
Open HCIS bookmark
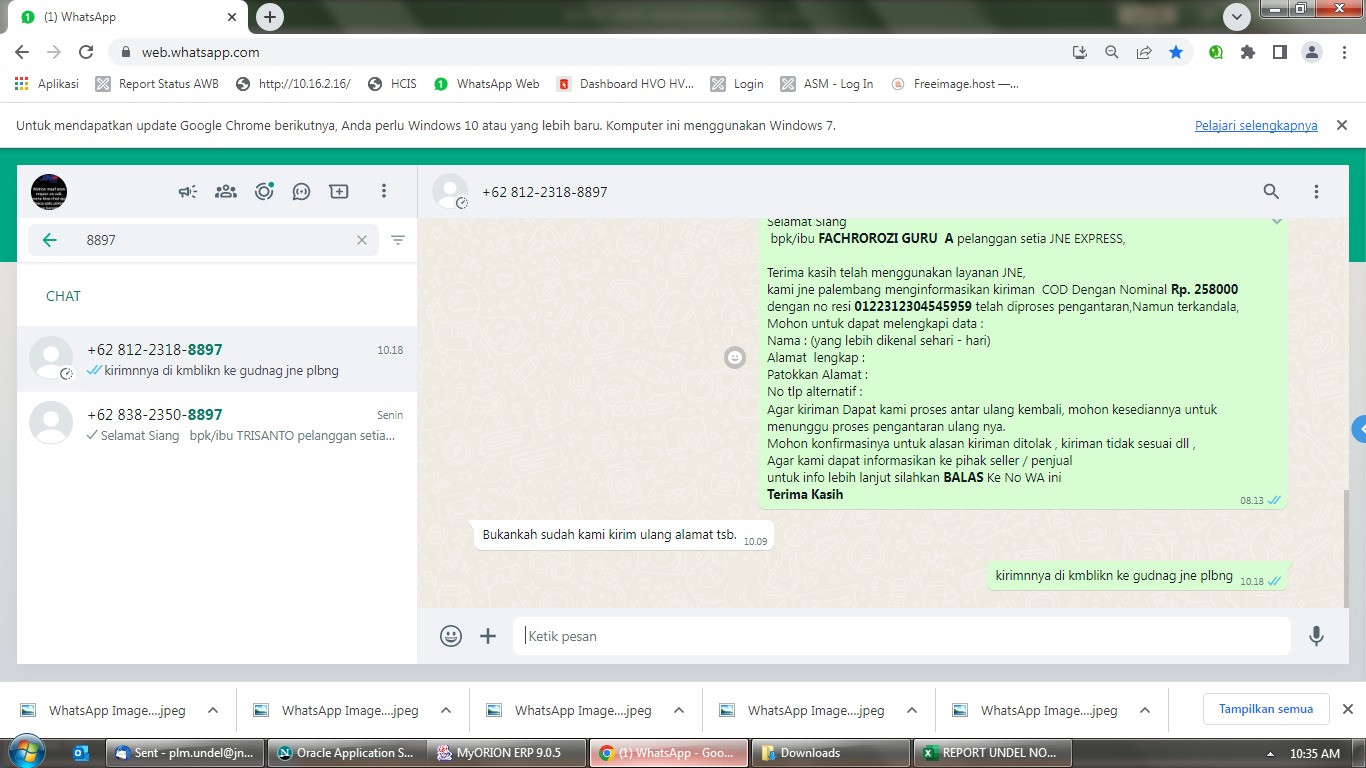392,84
